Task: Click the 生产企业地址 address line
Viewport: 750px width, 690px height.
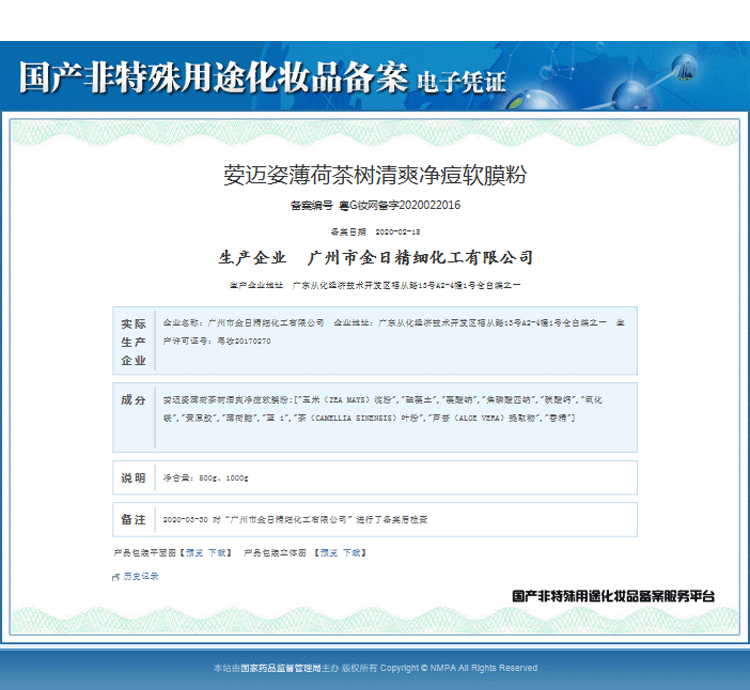Action: click(375, 285)
